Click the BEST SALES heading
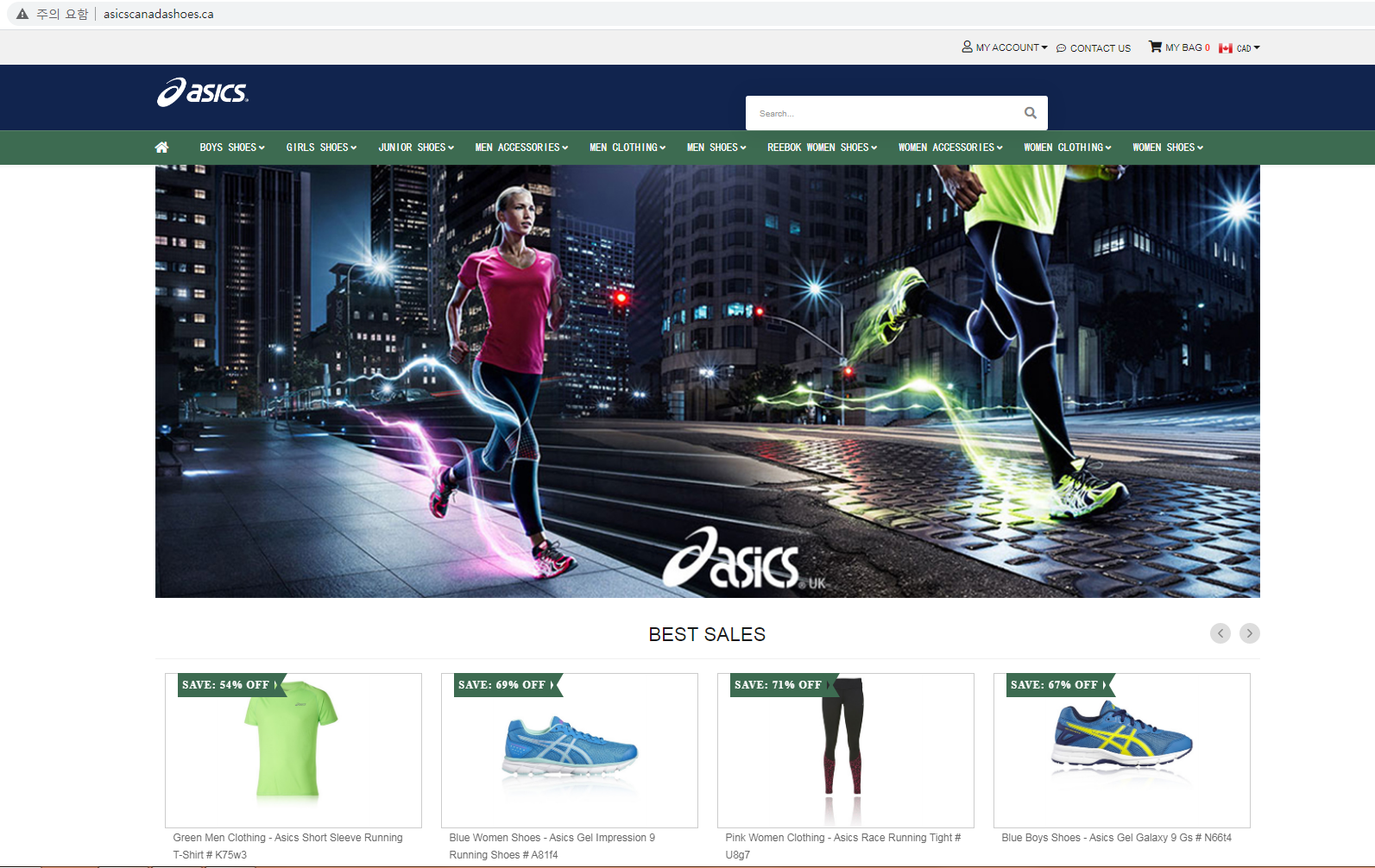Screen dimensions: 1375x868 [707, 634]
